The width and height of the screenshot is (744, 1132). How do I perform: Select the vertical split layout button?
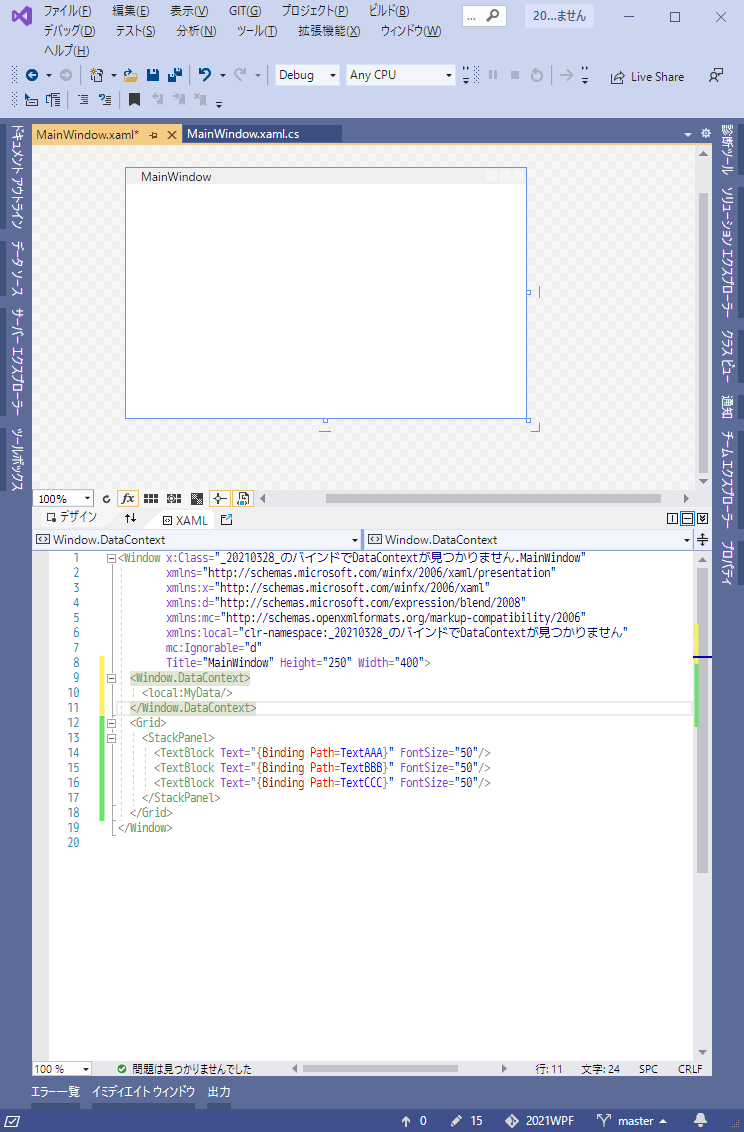(673, 518)
